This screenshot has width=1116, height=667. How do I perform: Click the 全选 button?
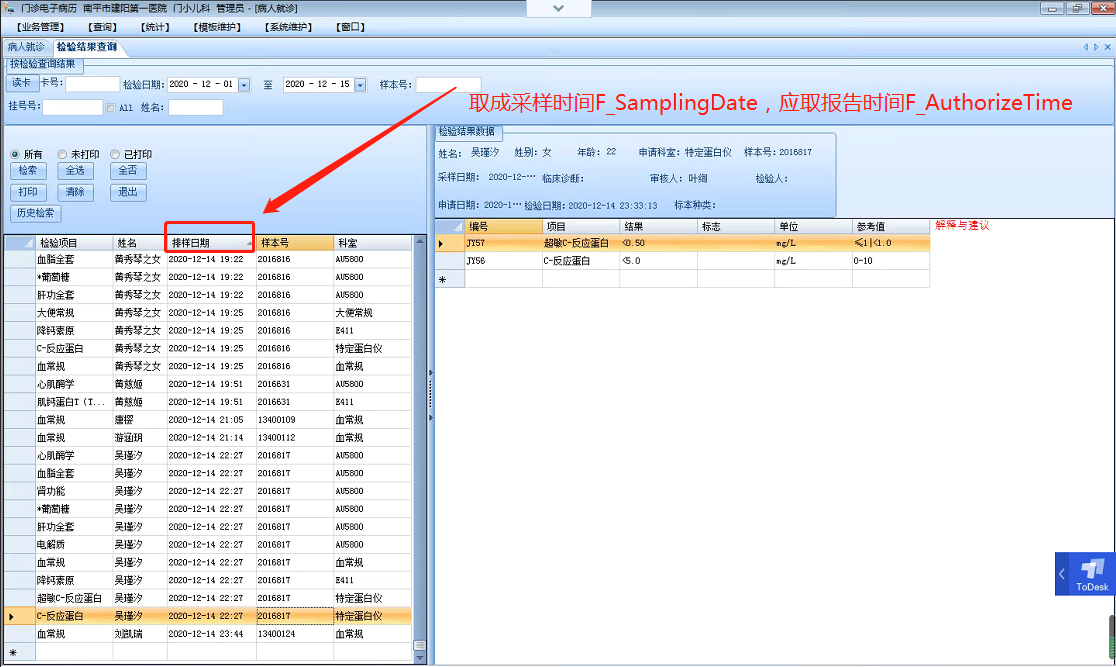pos(75,171)
